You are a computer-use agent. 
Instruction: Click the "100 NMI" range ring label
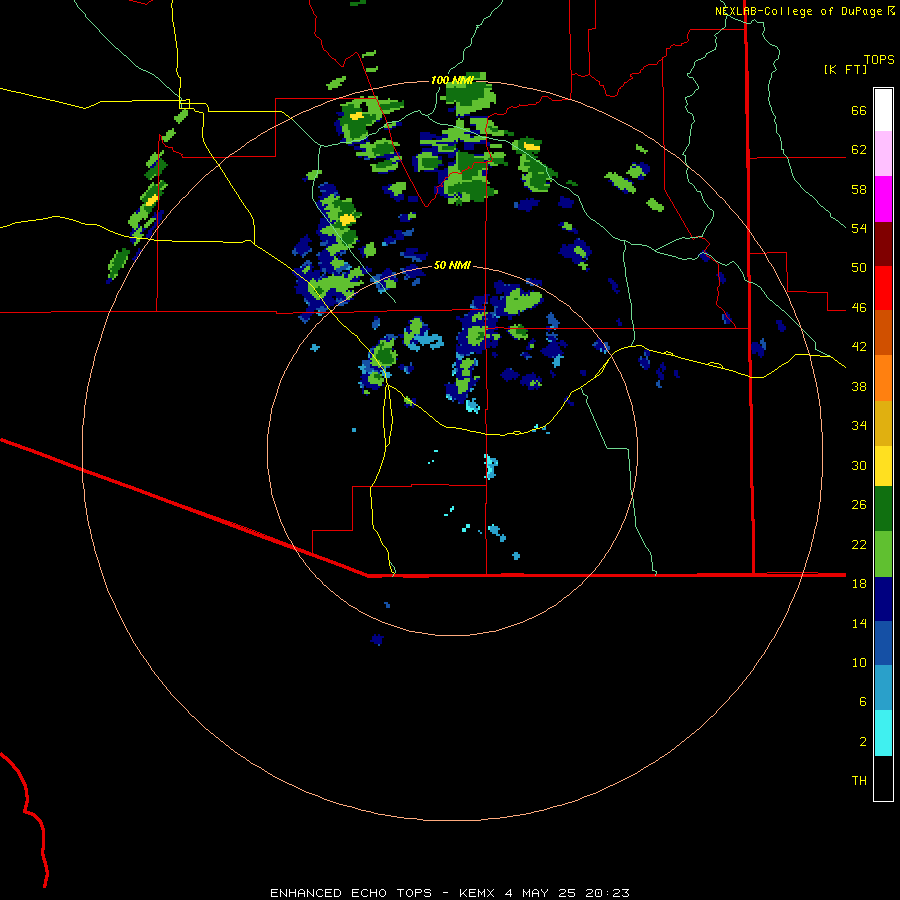(452, 80)
